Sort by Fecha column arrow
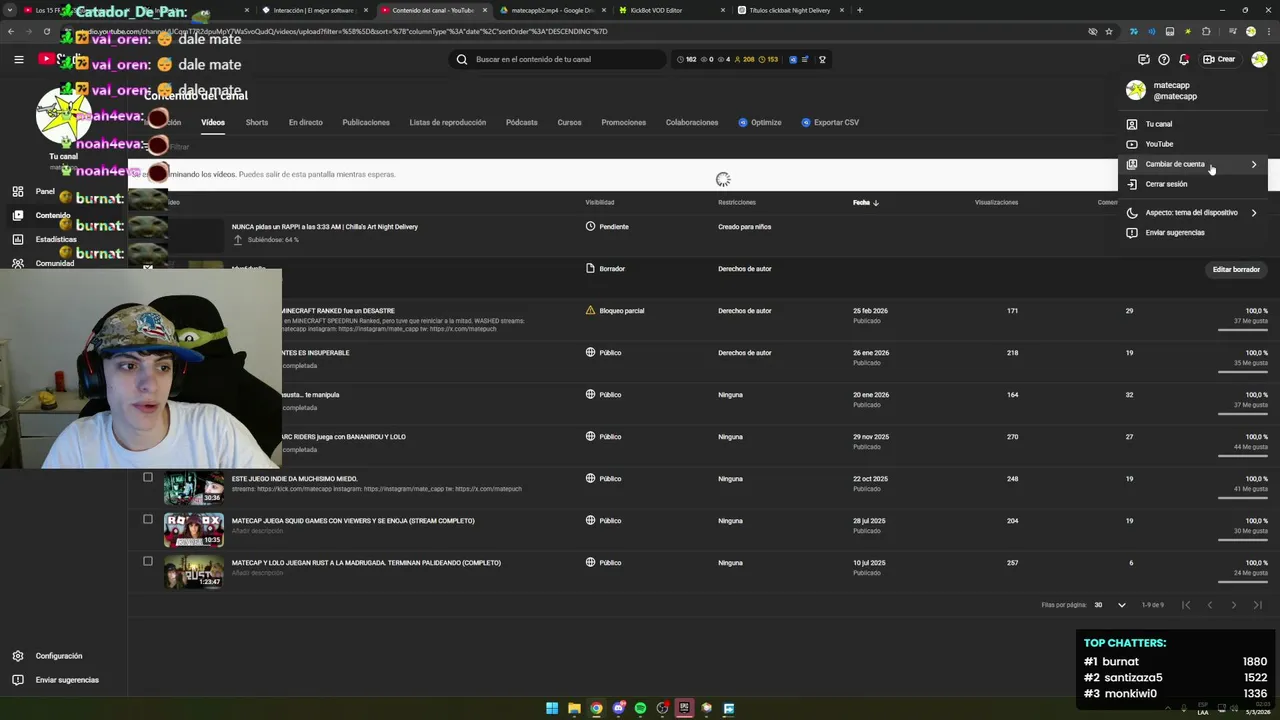The image size is (1280, 720). point(876,202)
